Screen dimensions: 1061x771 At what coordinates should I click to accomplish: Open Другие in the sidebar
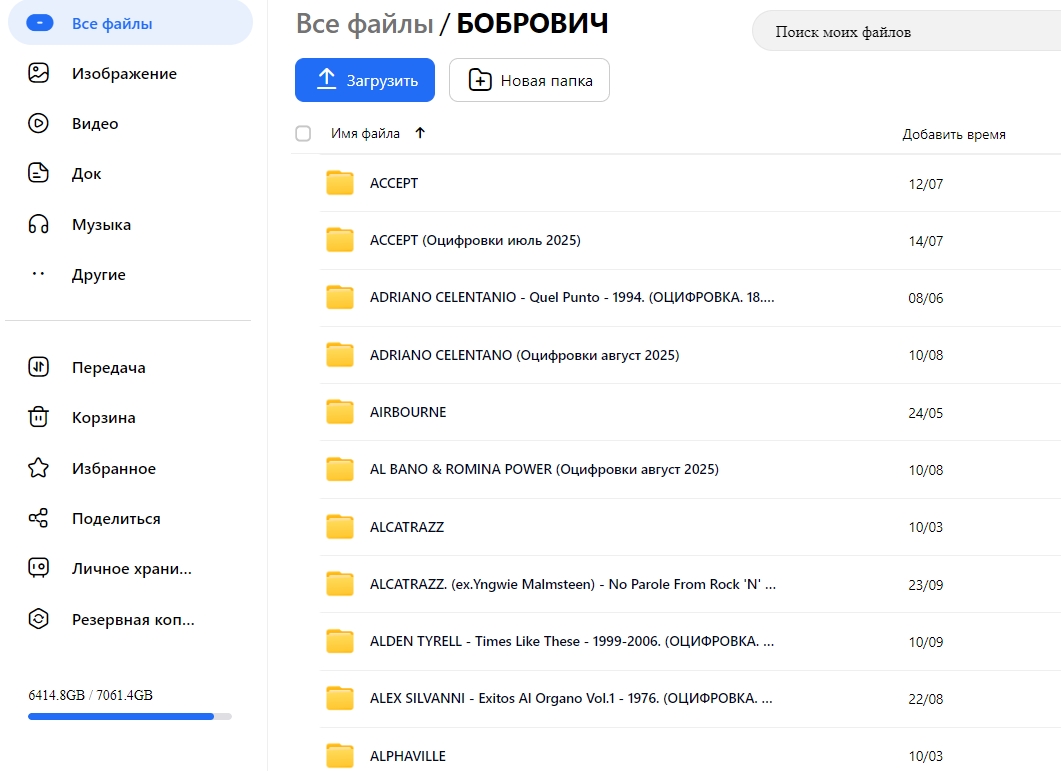(x=99, y=275)
